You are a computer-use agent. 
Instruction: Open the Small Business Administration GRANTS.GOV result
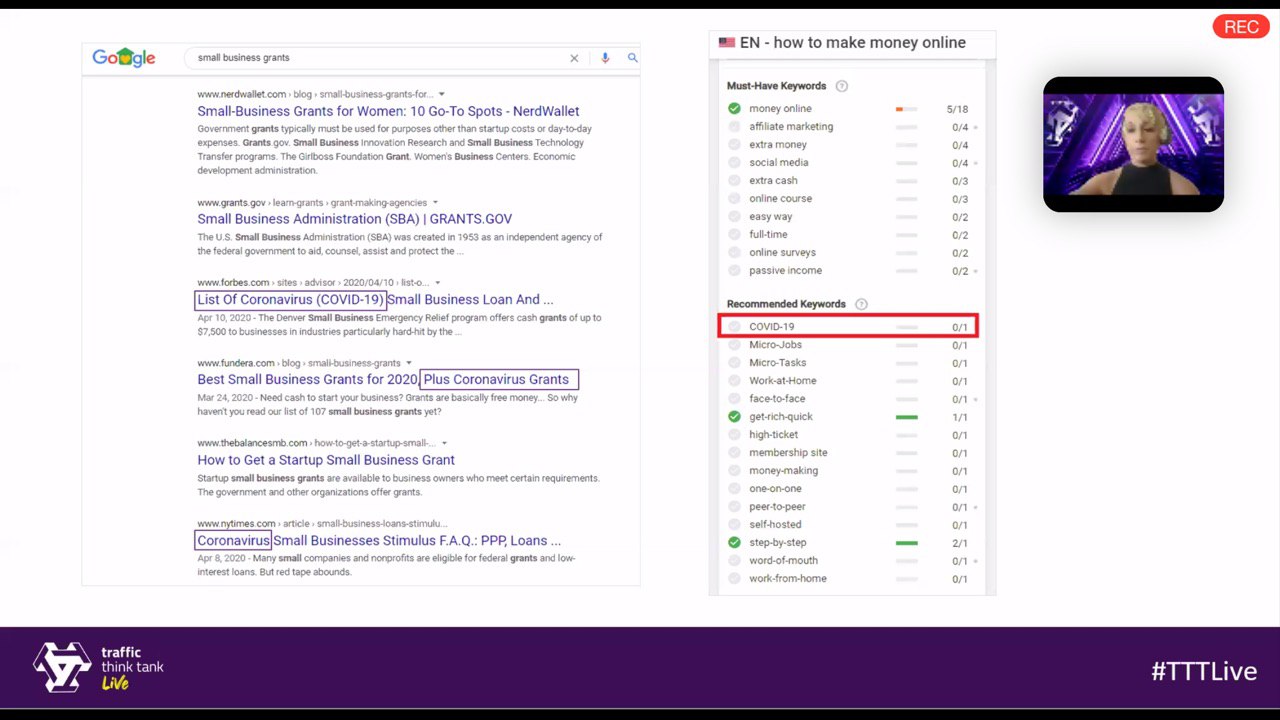coord(354,219)
